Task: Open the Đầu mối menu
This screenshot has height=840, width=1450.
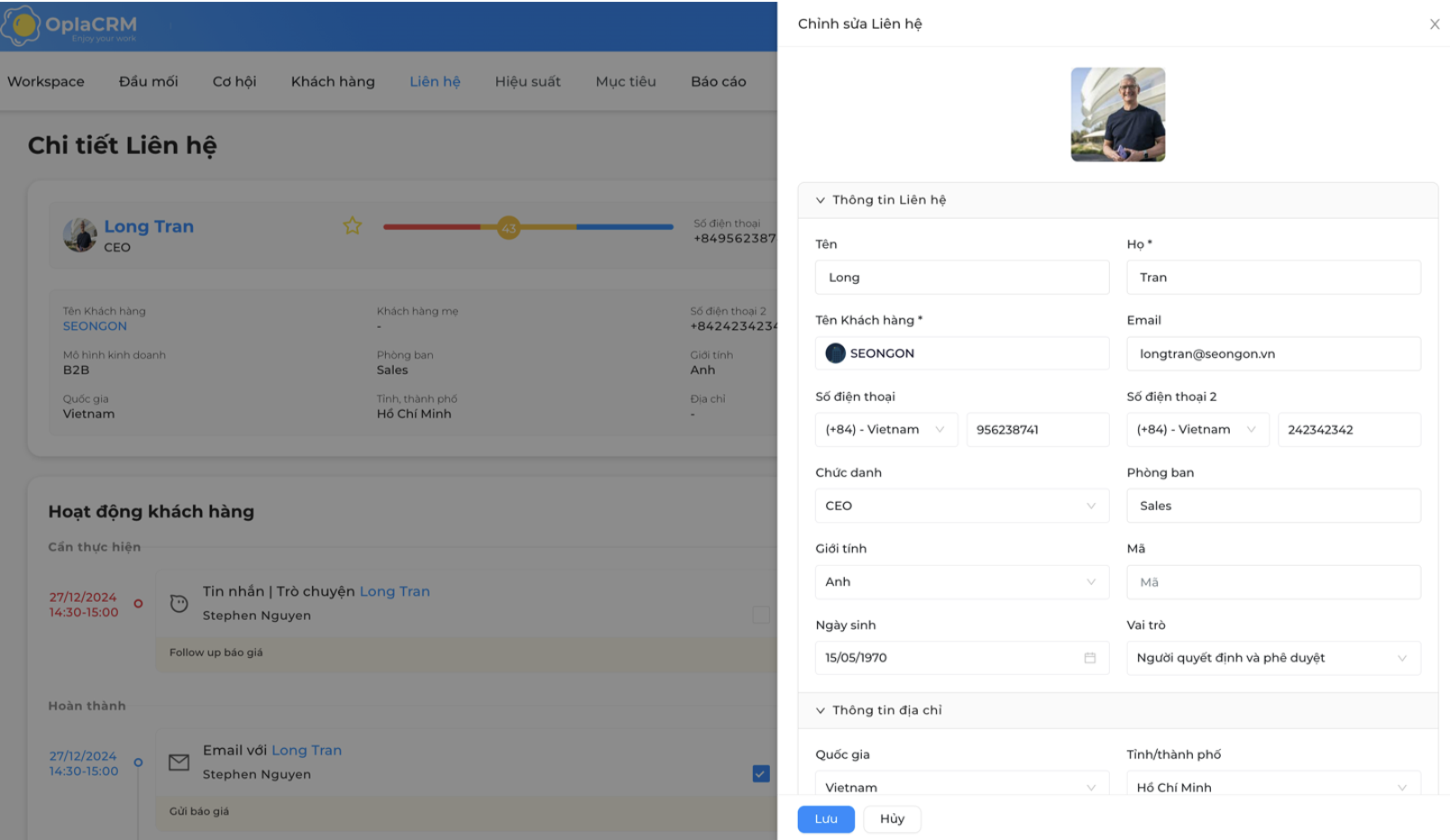Action: [149, 81]
